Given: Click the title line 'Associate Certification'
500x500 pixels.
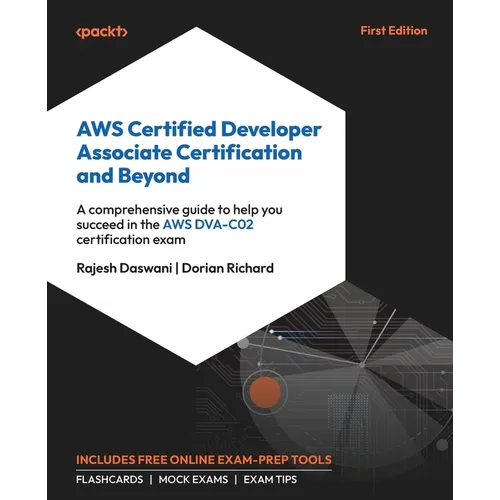Looking at the screenshot, I should click(x=189, y=152).
